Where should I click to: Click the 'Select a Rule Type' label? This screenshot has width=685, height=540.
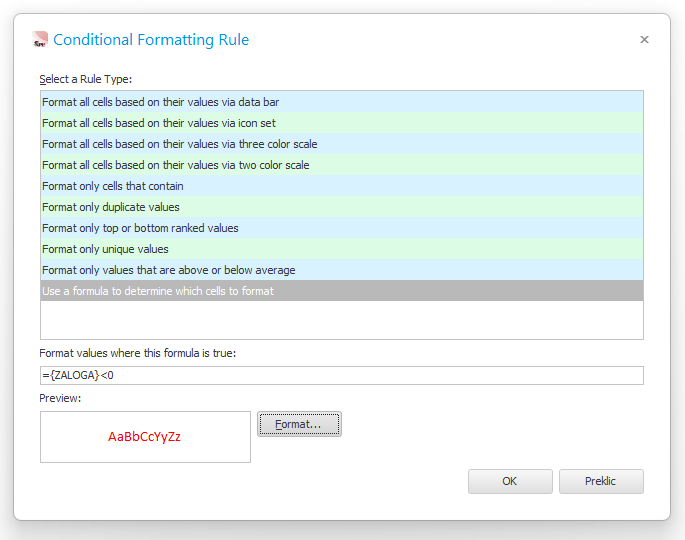[86, 79]
